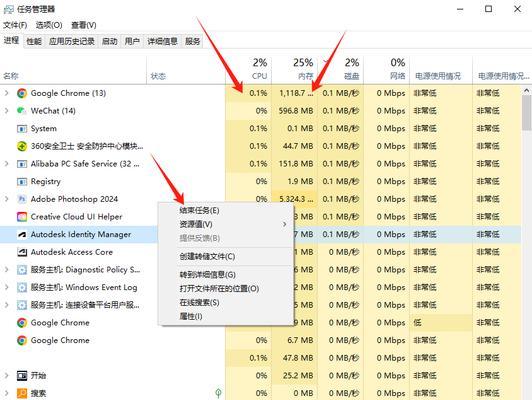The width and height of the screenshot is (532, 400).
Task: Expand the Adobe Photoshop 2024 group
Action: click(6, 199)
